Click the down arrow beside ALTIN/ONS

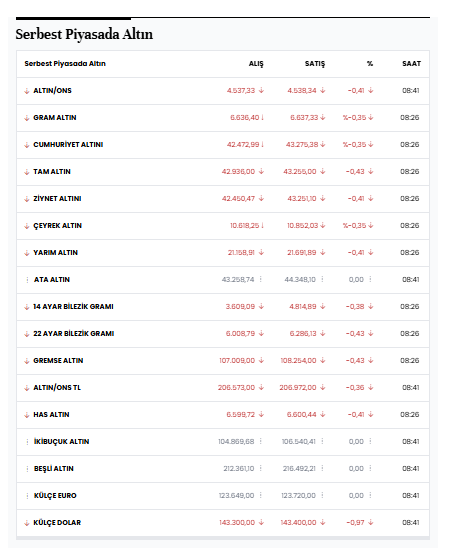[x=27, y=91]
